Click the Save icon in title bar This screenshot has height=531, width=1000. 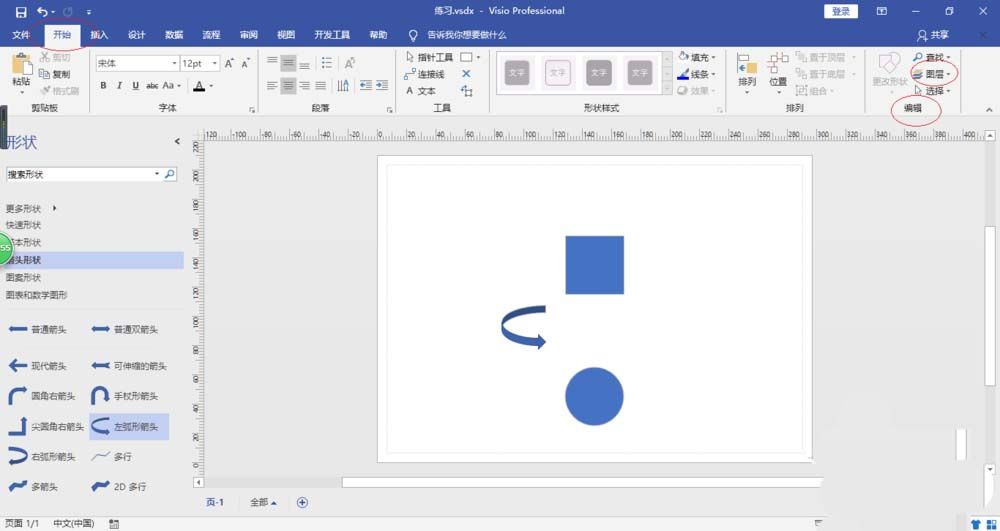tap(21, 11)
